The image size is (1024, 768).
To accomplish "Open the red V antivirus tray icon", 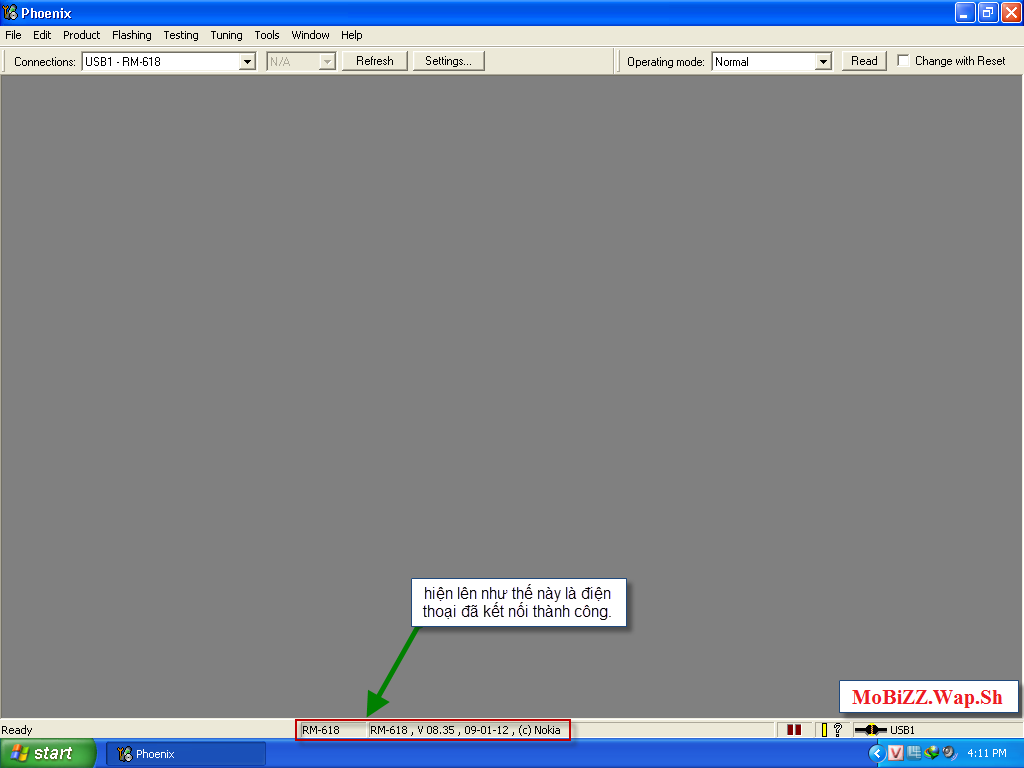I will point(896,753).
